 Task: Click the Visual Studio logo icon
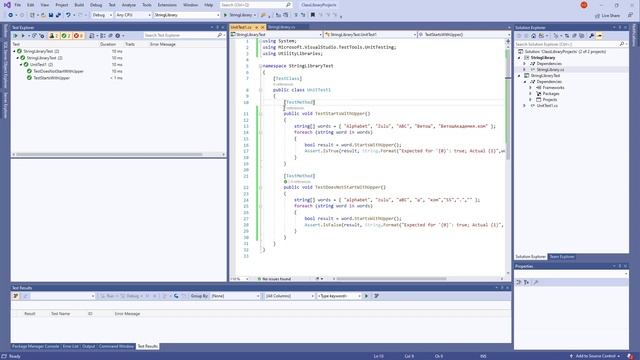click(7, 5)
